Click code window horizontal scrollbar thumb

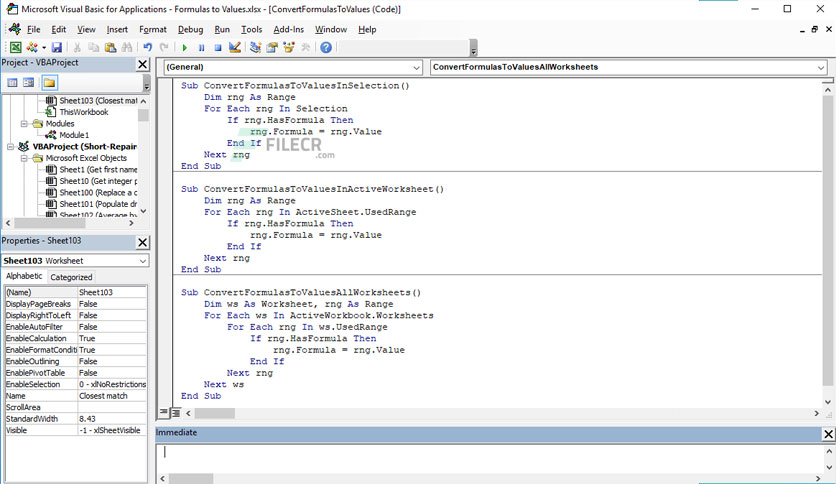pyautogui.click(x=214, y=413)
